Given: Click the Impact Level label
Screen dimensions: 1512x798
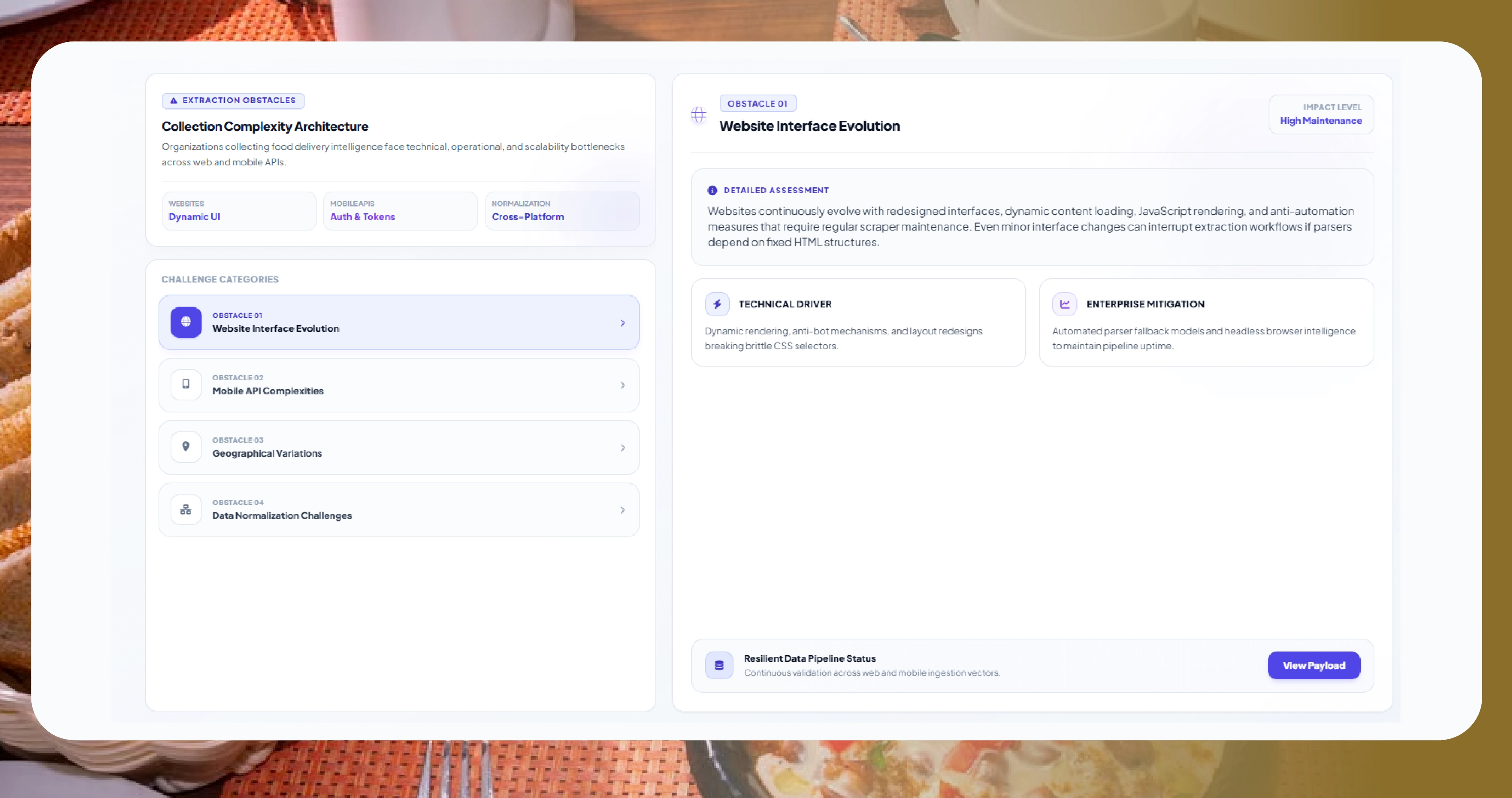Looking at the screenshot, I should (x=1333, y=107).
